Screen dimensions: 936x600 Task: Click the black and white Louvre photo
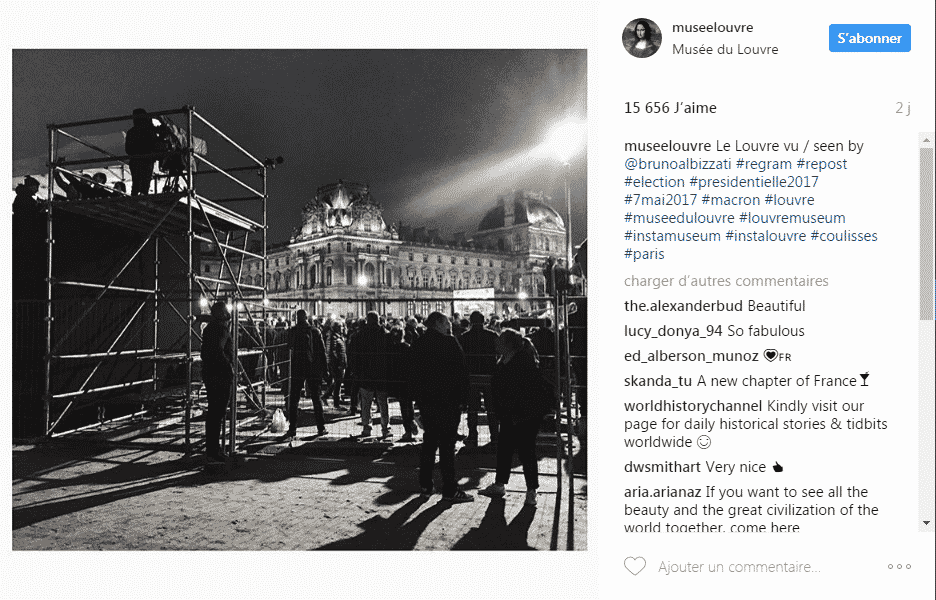300,300
